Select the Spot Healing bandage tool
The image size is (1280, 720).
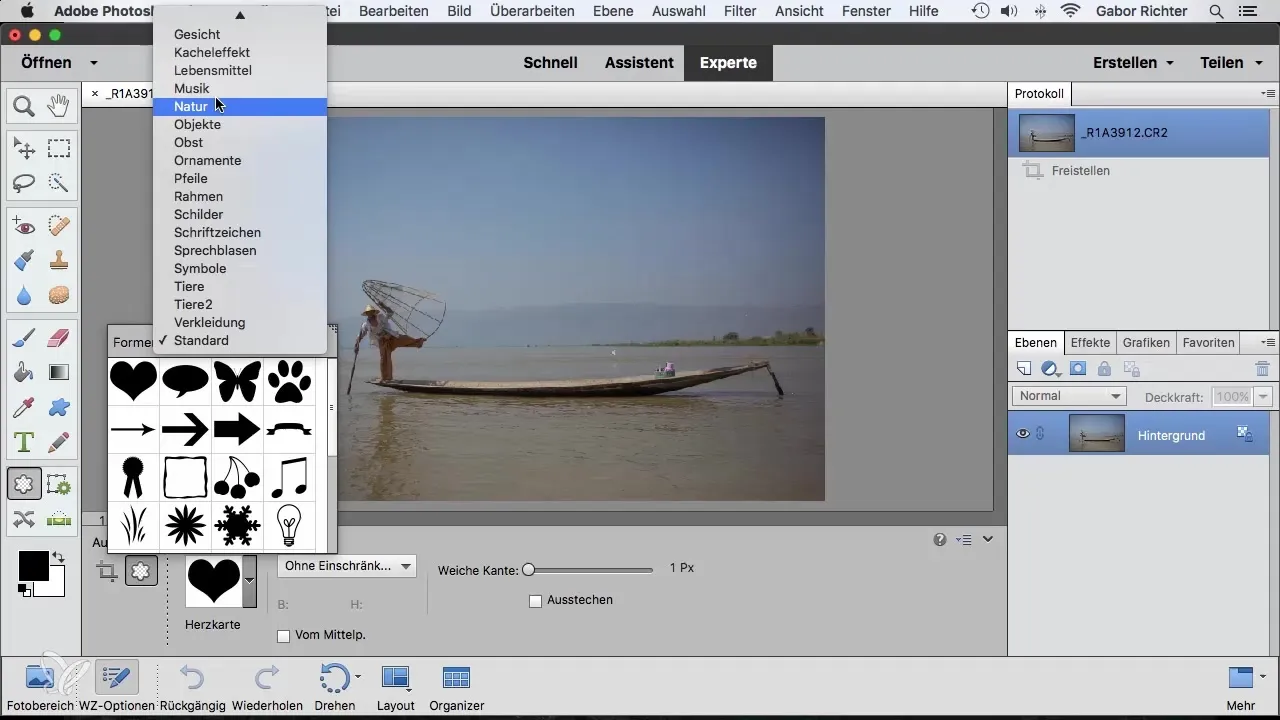59,227
